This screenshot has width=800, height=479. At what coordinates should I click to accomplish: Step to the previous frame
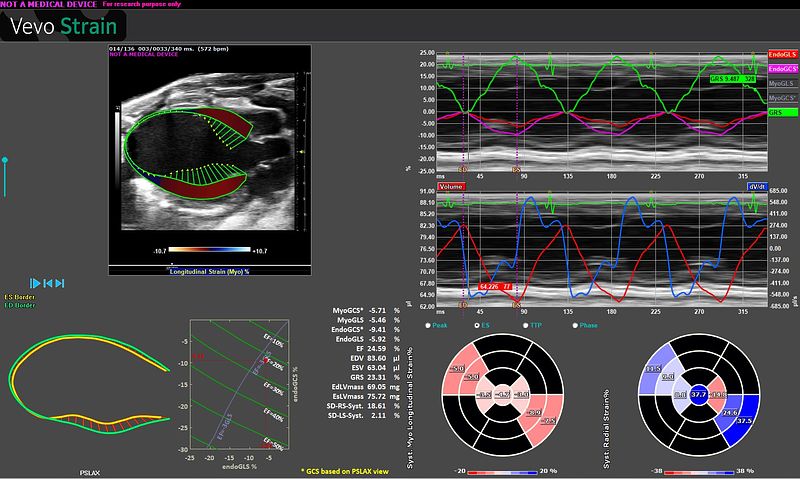click(x=47, y=283)
